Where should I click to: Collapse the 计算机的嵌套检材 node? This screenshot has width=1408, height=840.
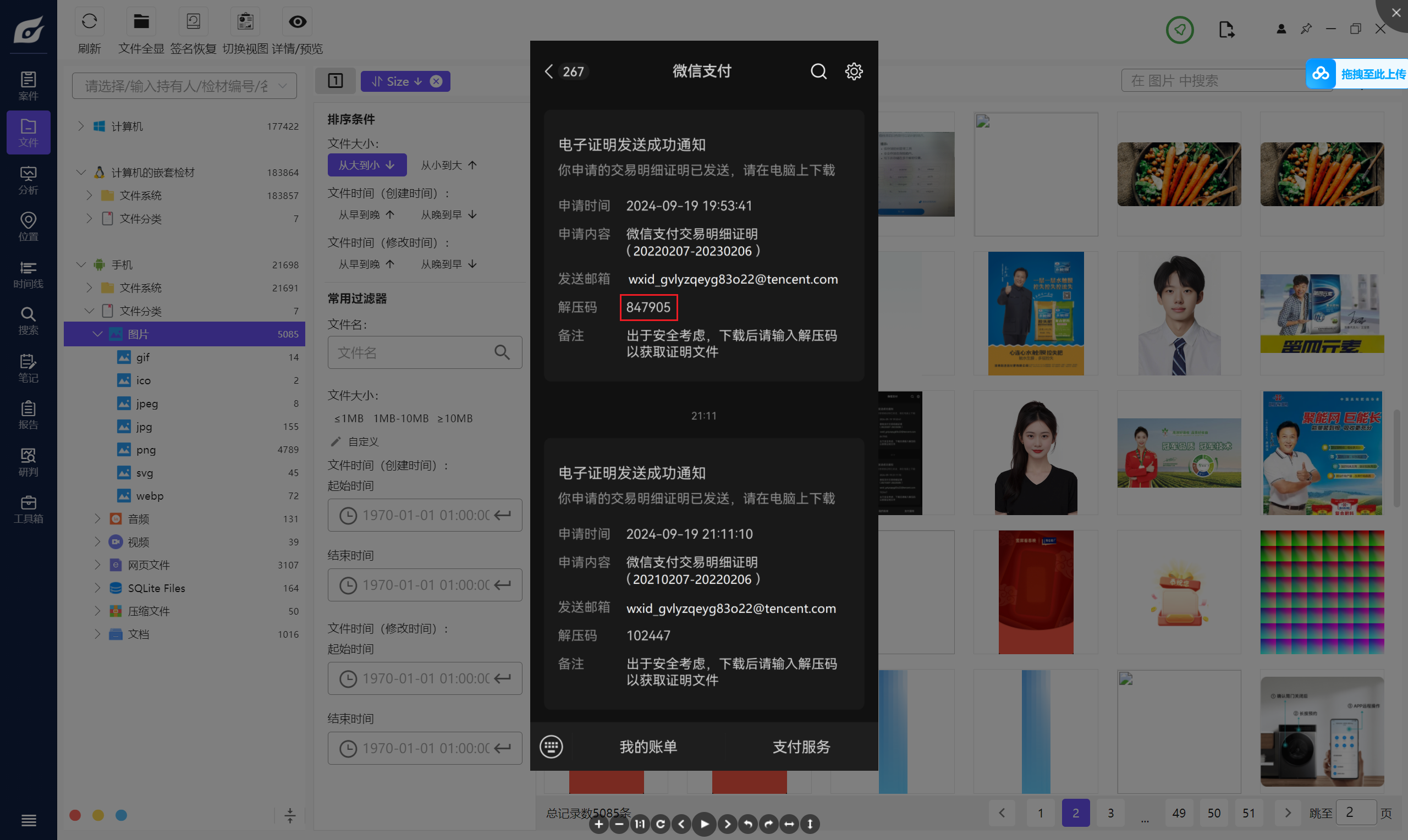pyautogui.click(x=81, y=172)
